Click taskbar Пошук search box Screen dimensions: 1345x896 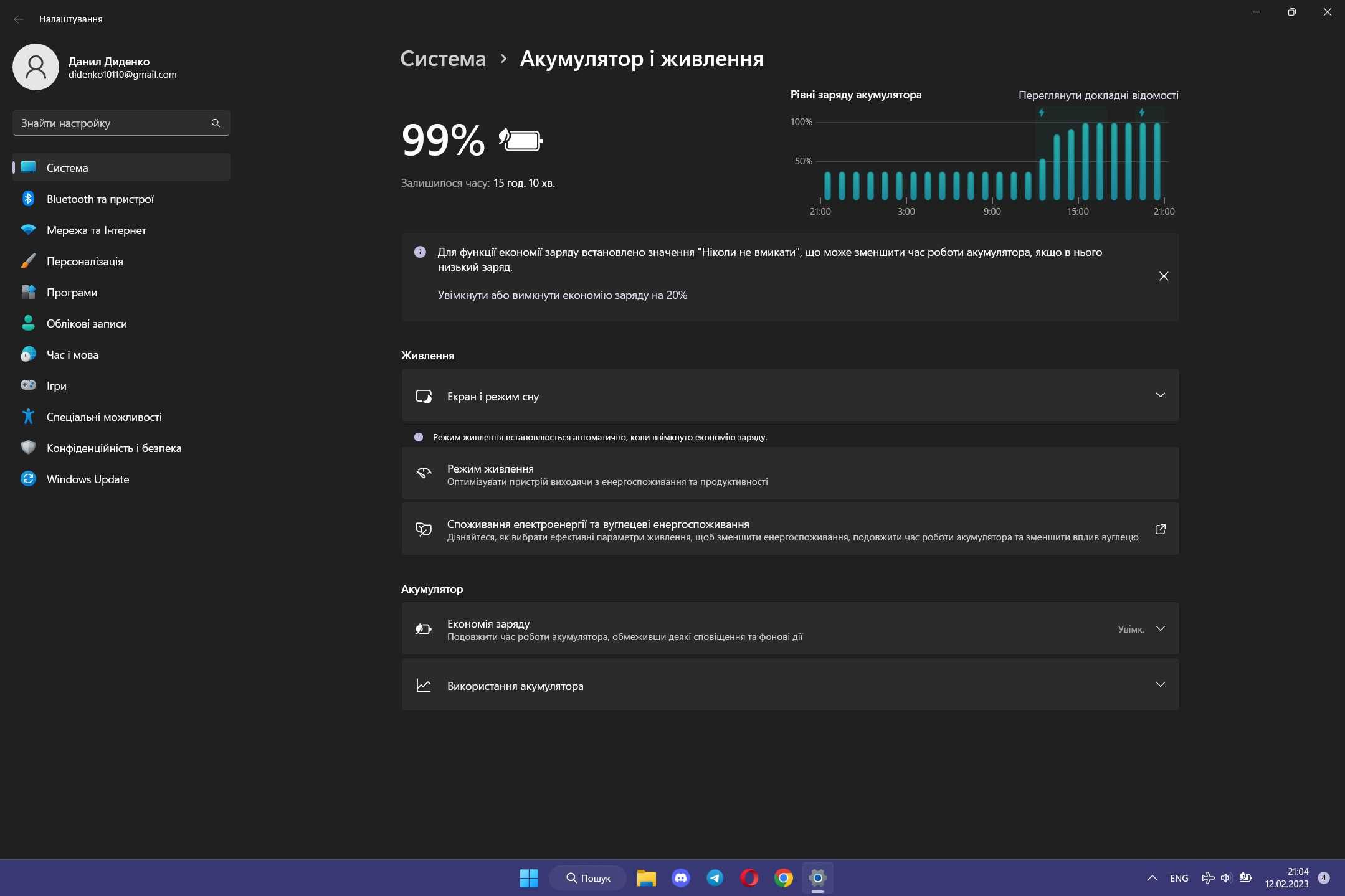click(587, 878)
